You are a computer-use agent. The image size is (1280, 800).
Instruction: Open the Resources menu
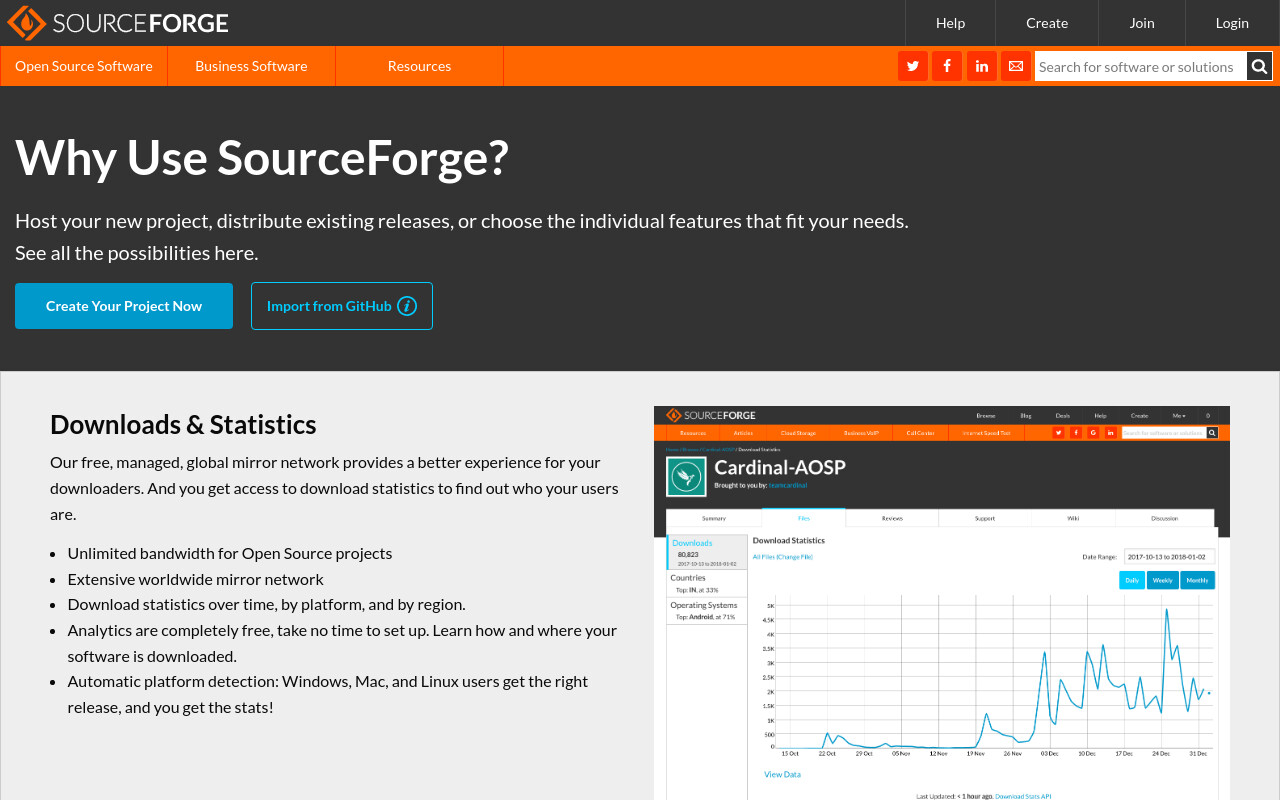coord(419,66)
